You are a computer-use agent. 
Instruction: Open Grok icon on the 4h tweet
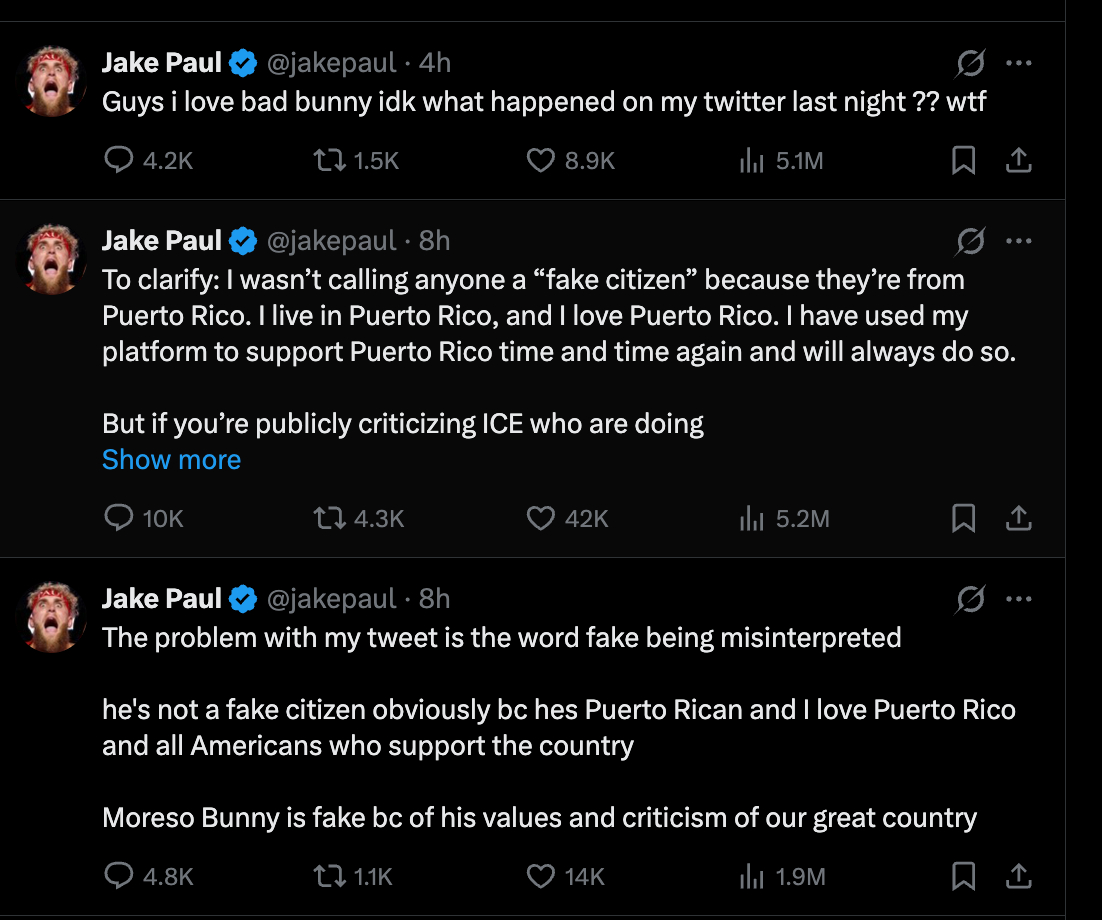coord(969,64)
